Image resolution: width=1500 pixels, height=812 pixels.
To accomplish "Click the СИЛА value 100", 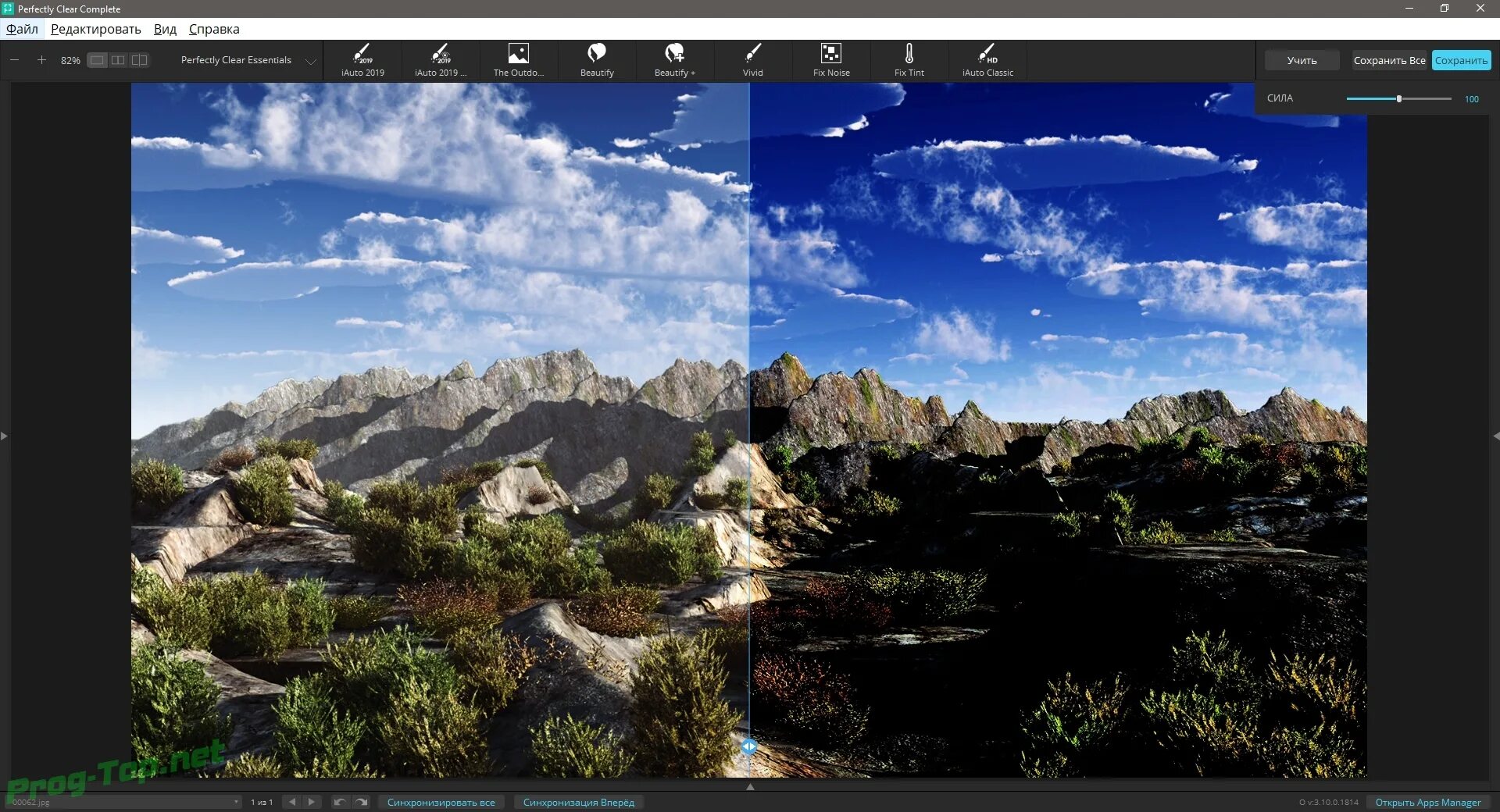I will point(1472,99).
